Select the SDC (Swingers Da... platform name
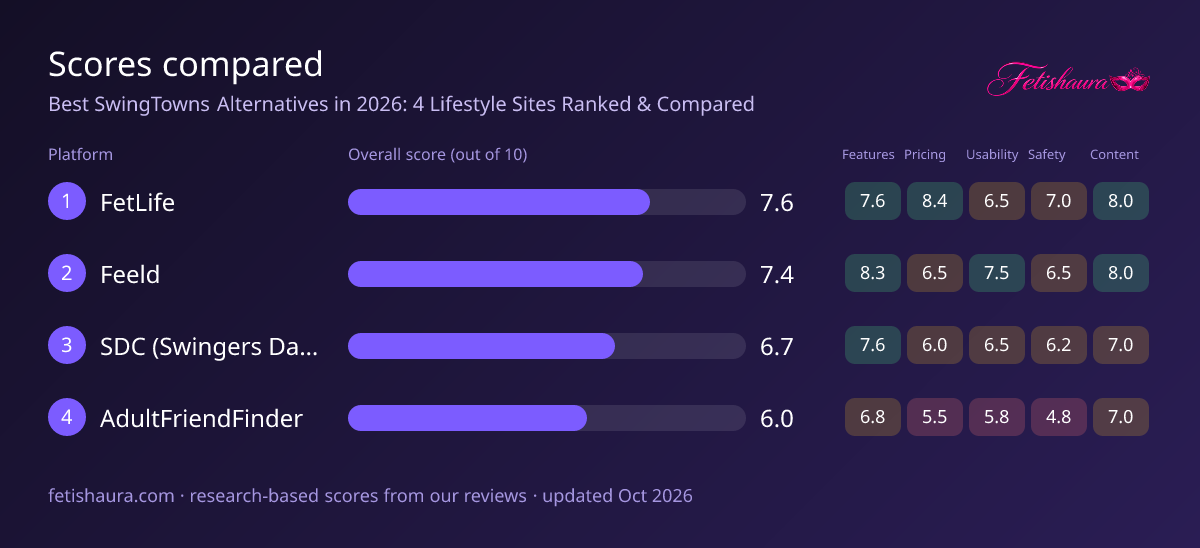The height and width of the screenshot is (548, 1200). coord(209,346)
